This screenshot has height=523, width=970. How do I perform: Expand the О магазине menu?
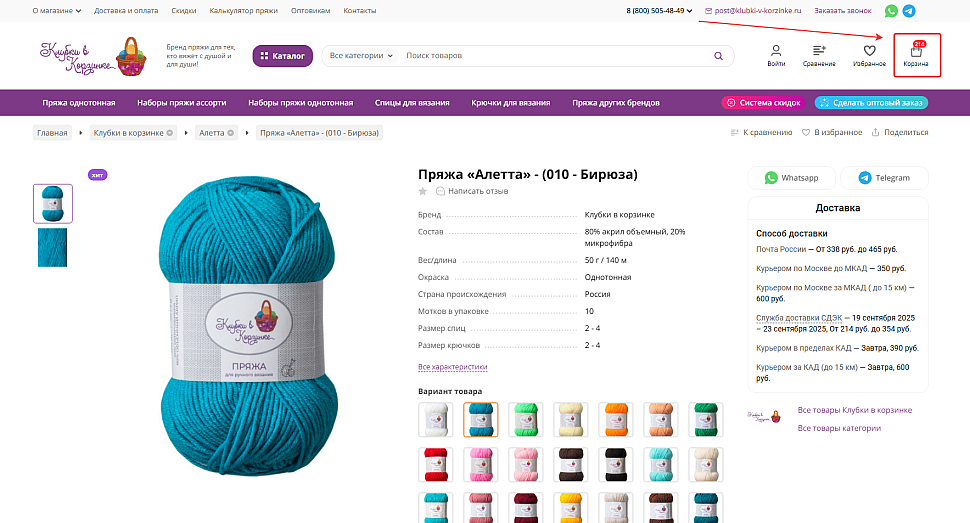pos(57,11)
